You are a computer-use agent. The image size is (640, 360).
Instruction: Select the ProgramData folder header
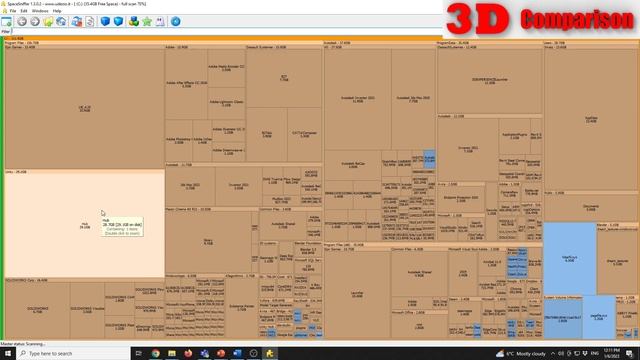(489, 43)
